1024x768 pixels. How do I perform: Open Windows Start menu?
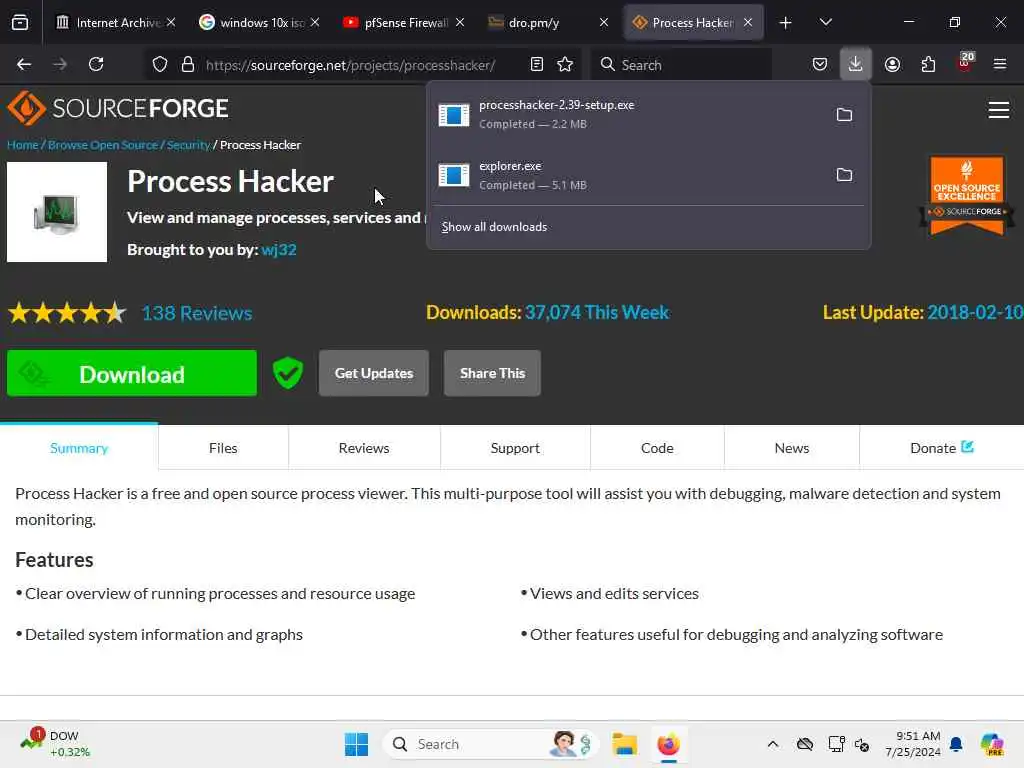point(357,744)
